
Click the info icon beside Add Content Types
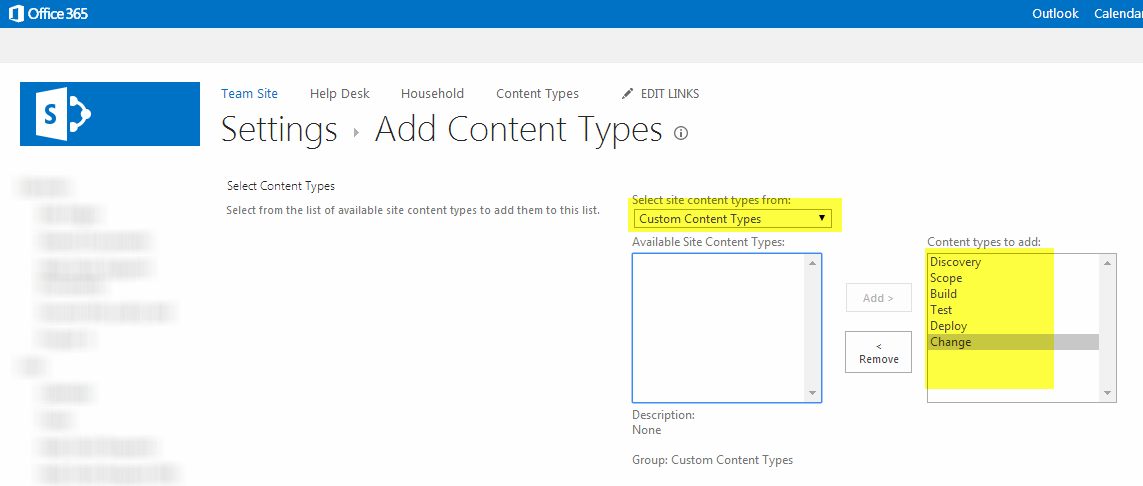tap(681, 133)
